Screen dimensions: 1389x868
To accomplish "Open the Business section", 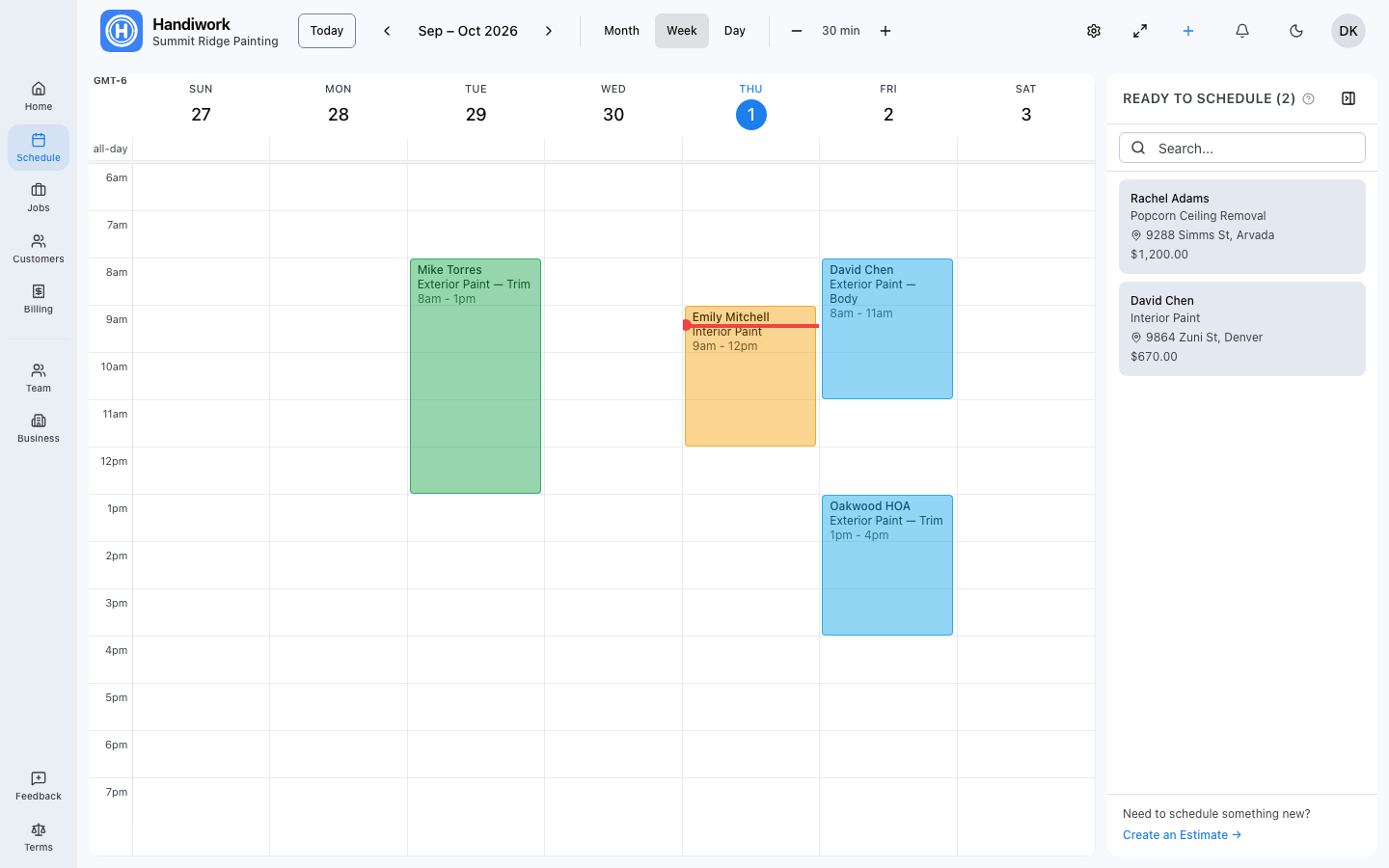I will tap(39, 428).
